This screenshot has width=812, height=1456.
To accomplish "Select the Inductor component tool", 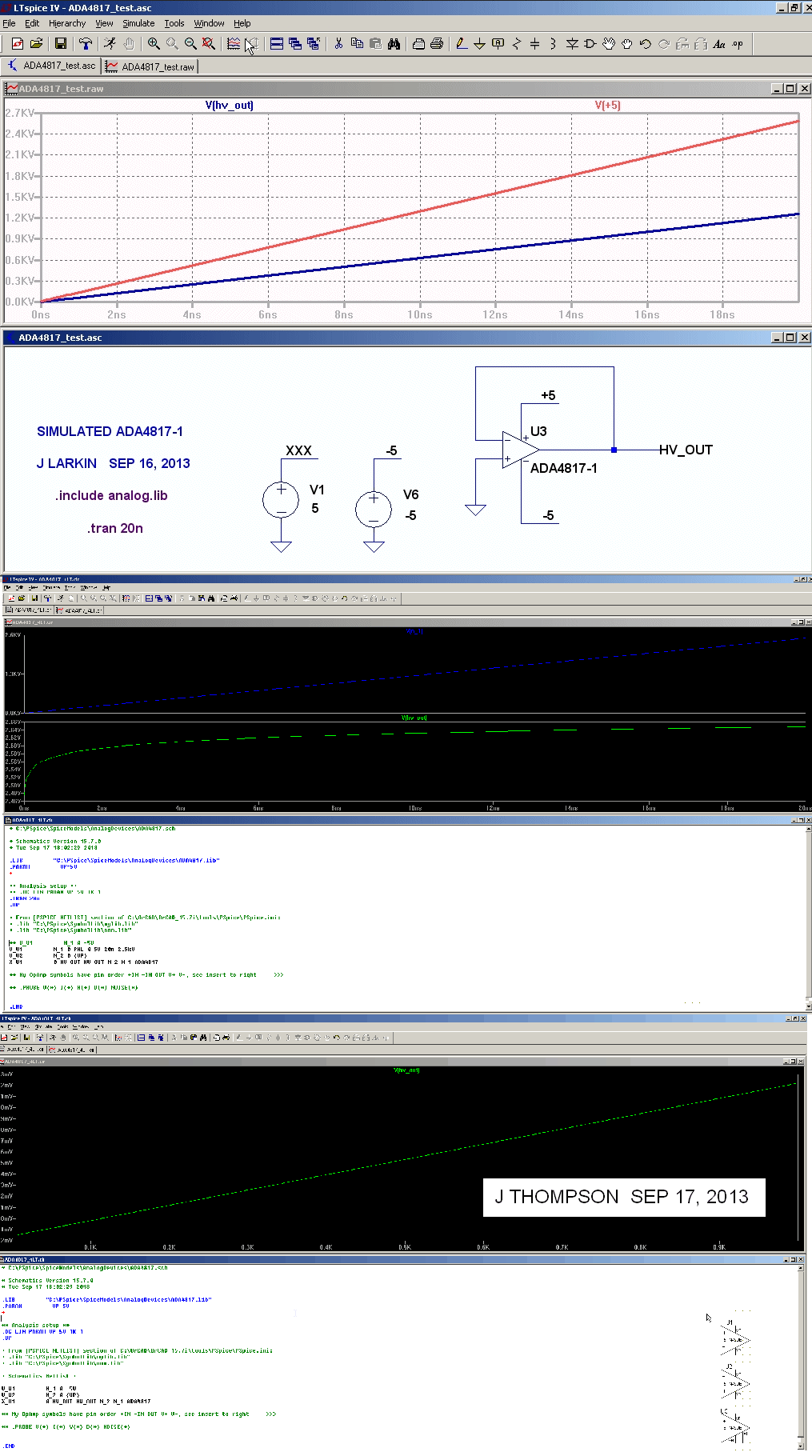I will (x=553, y=44).
